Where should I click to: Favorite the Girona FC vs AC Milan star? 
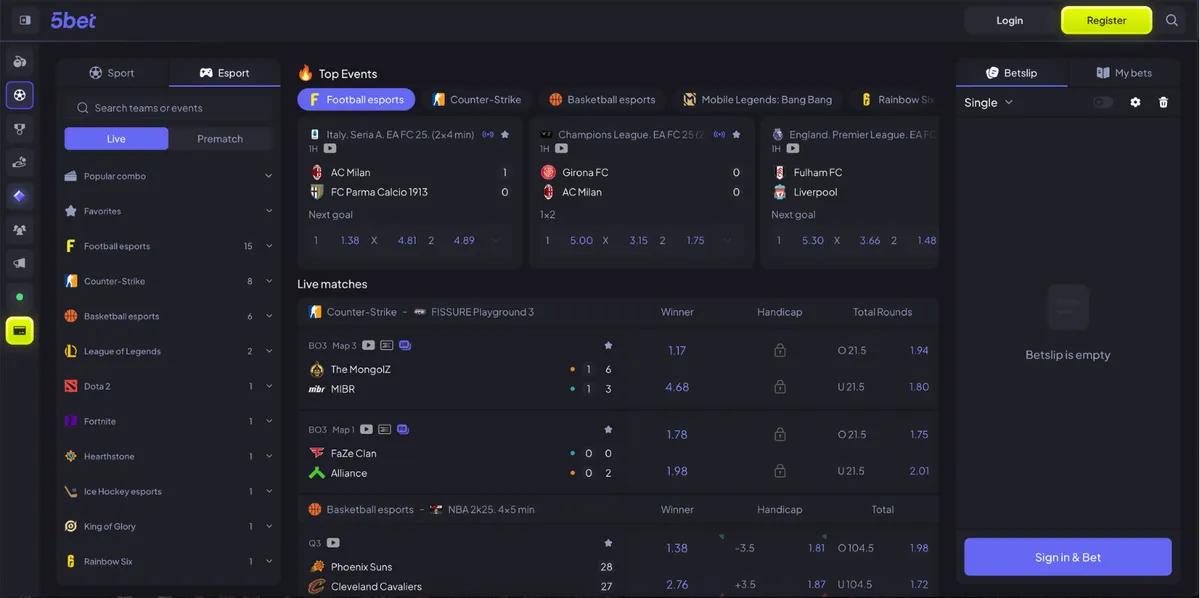point(736,134)
